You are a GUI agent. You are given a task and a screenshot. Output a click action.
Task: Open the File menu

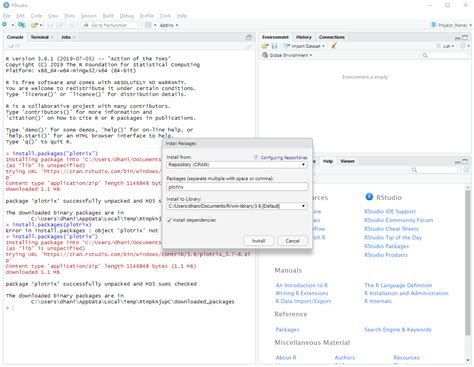pyautogui.click(x=7, y=16)
